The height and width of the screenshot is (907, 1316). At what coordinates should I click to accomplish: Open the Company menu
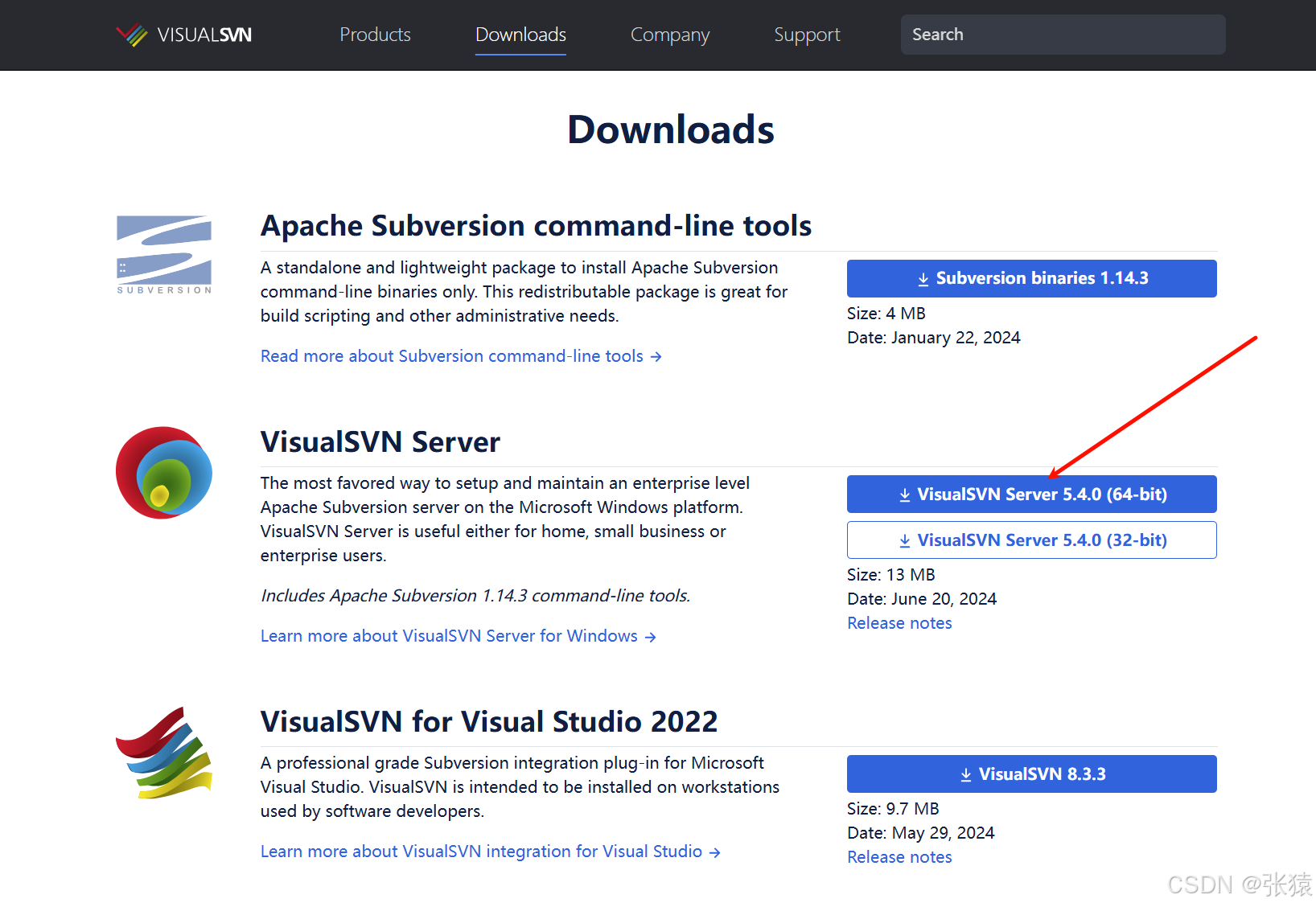point(669,35)
